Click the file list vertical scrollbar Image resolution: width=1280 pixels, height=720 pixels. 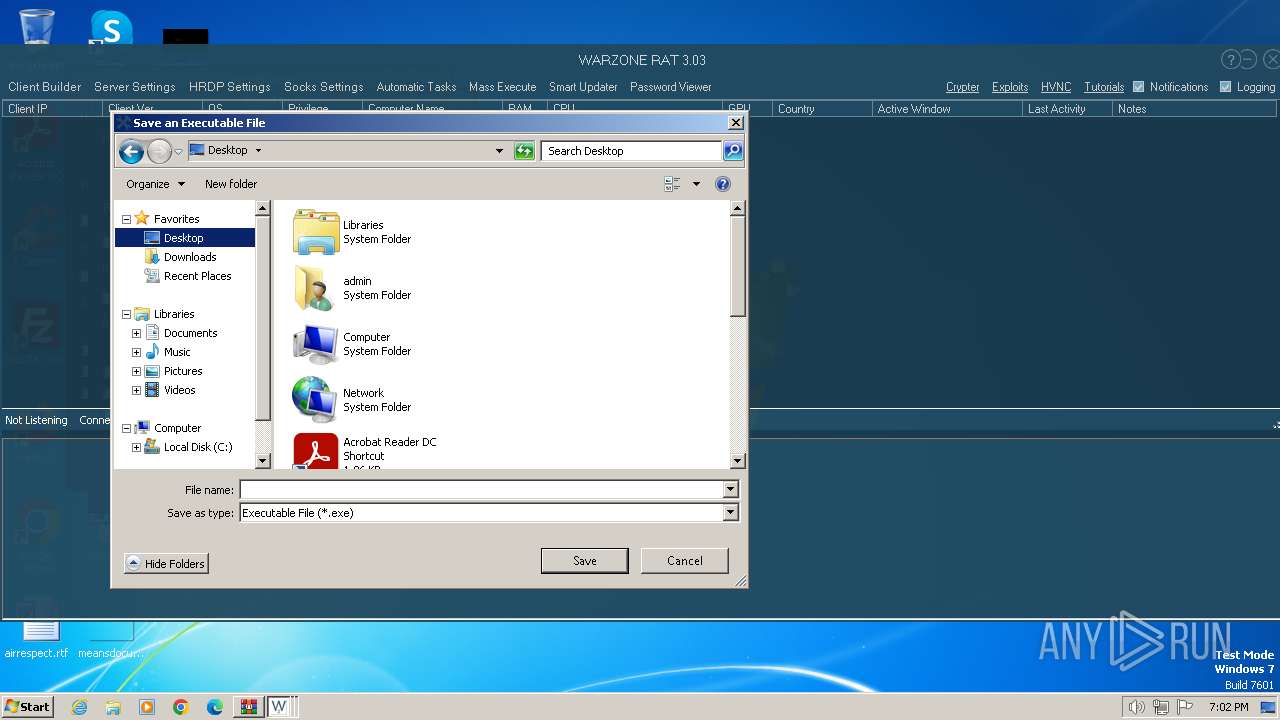738,335
